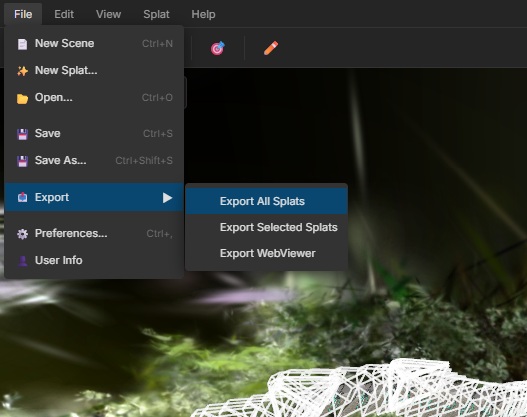Click the New Scene document icon
The image size is (527, 417).
click(x=22, y=44)
